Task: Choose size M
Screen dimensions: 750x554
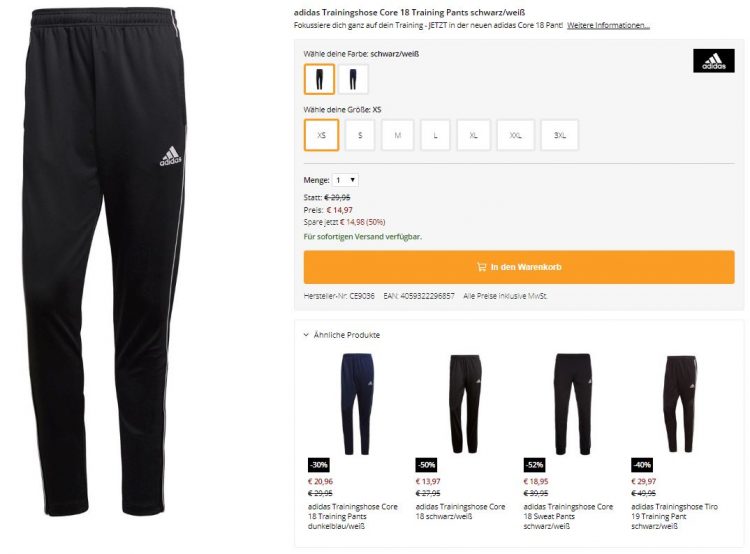Action: click(x=397, y=135)
